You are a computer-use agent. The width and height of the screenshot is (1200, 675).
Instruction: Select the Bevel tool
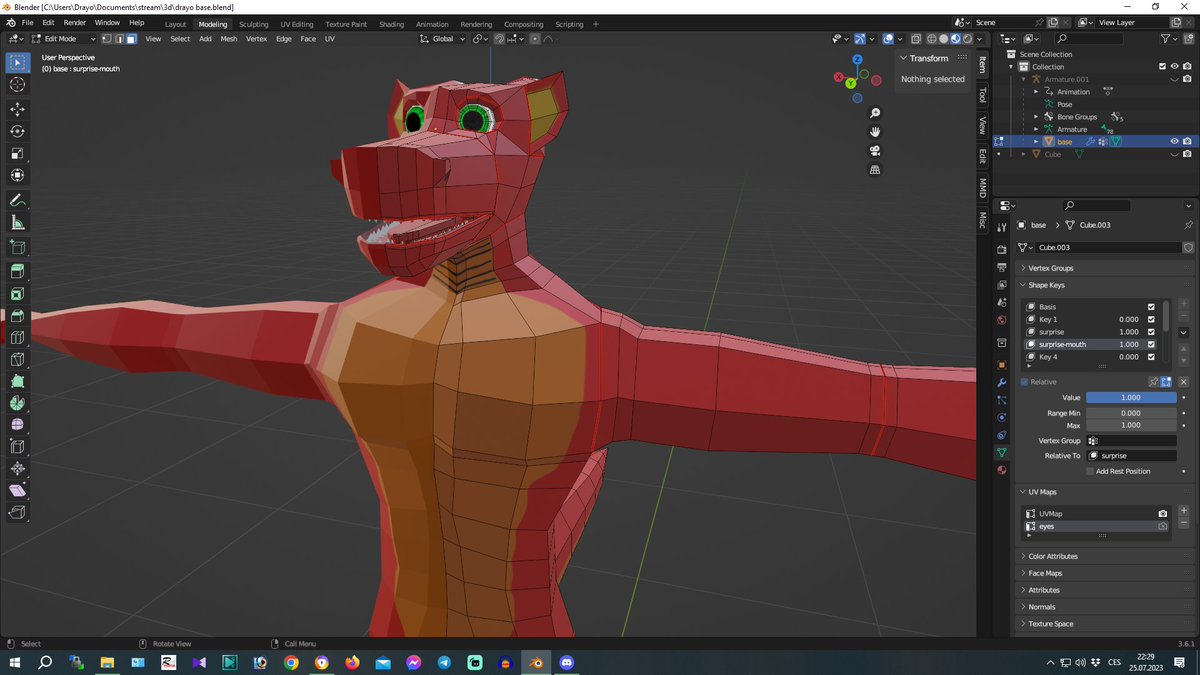click(17, 316)
